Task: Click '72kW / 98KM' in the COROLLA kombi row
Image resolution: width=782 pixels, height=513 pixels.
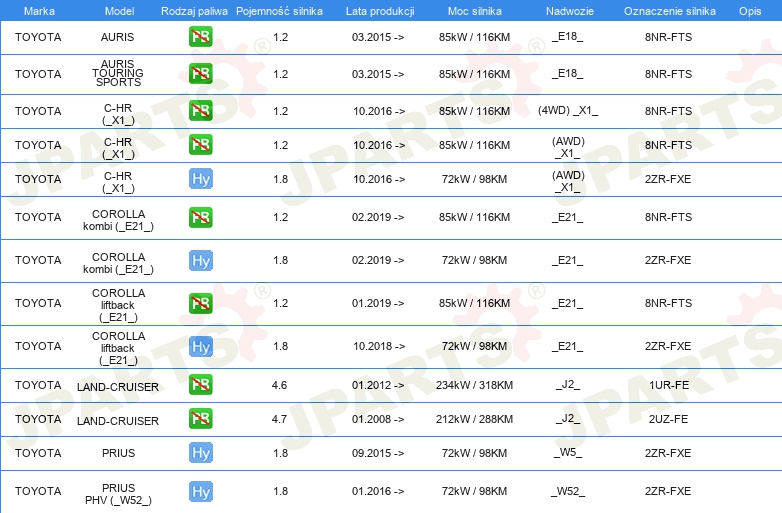Action: (474, 260)
